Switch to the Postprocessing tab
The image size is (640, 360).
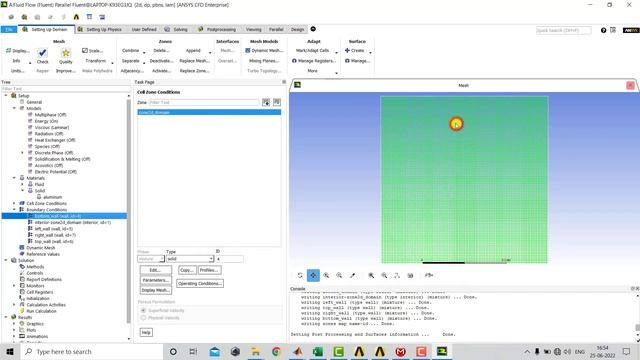coord(217,29)
